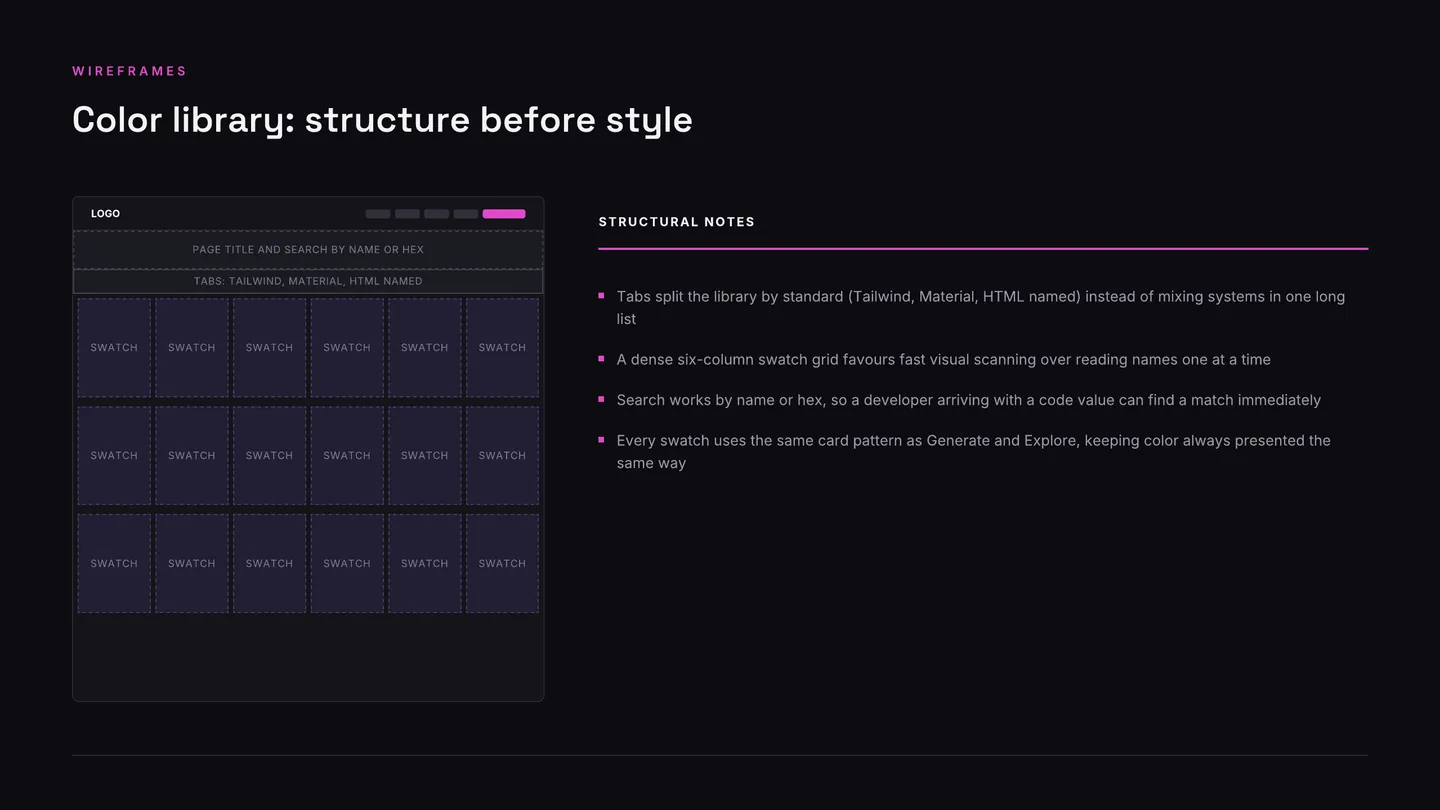The height and width of the screenshot is (810, 1440).
Task: Click the title "Color library: structure before style"
Action: (382, 120)
